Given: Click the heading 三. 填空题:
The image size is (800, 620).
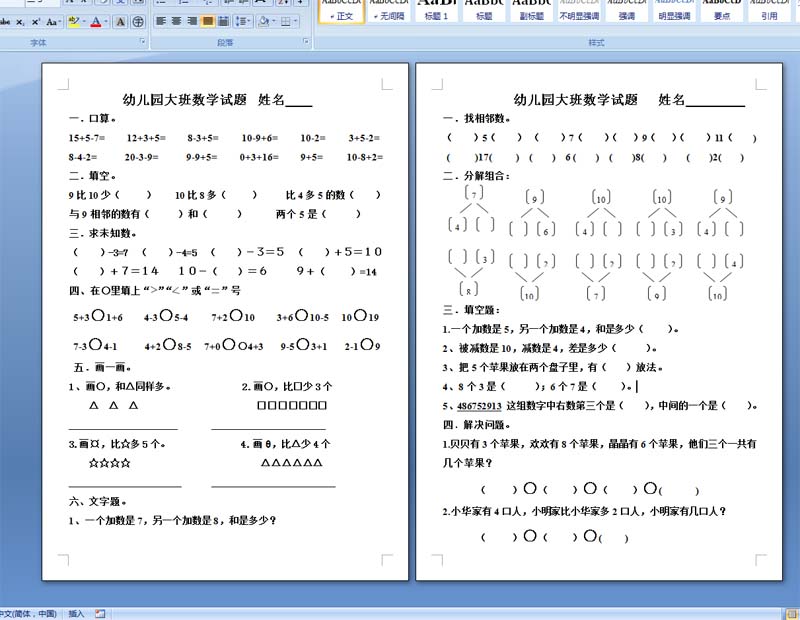Looking at the screenshot, I should coord(471,310).
